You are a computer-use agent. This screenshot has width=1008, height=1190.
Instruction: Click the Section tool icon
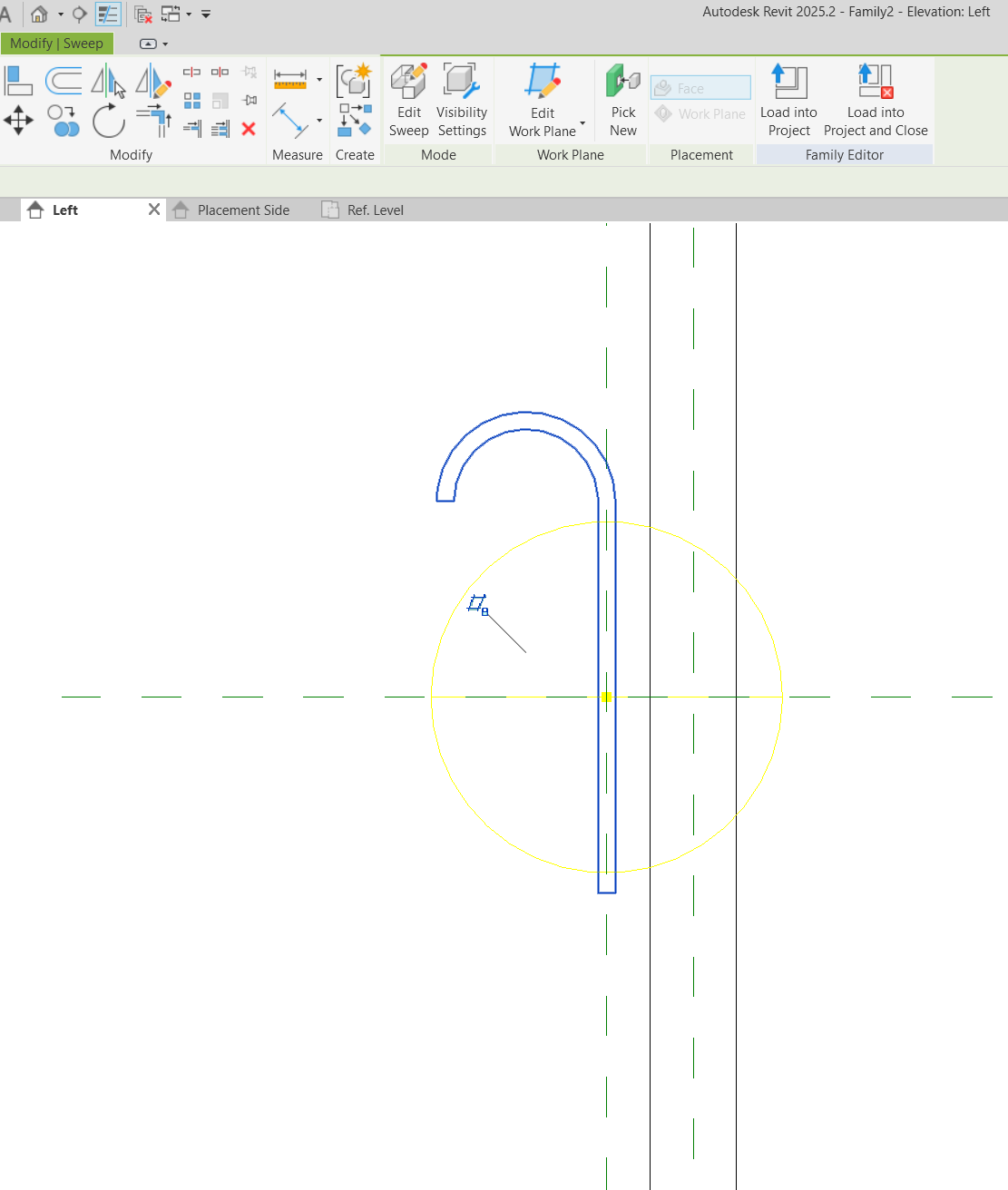(x=80, y=14)
